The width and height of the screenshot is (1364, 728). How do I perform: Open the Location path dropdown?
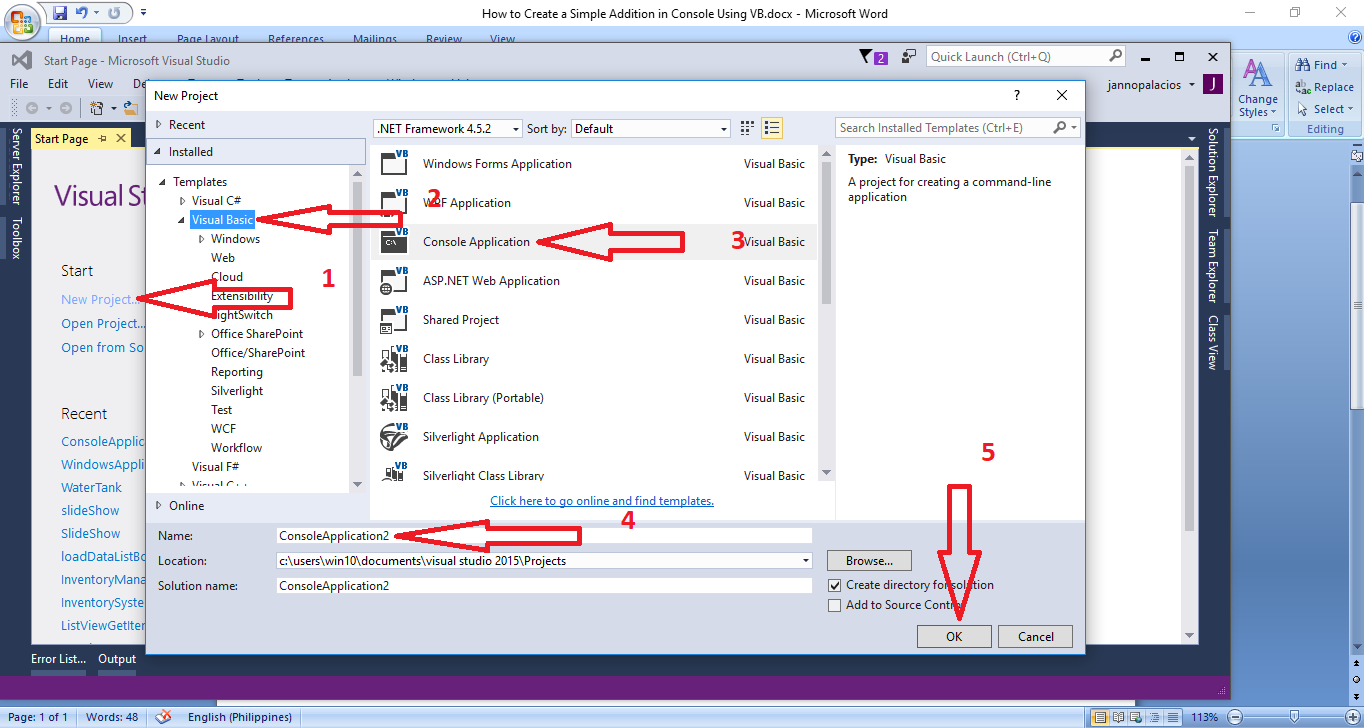click(806, 561)
